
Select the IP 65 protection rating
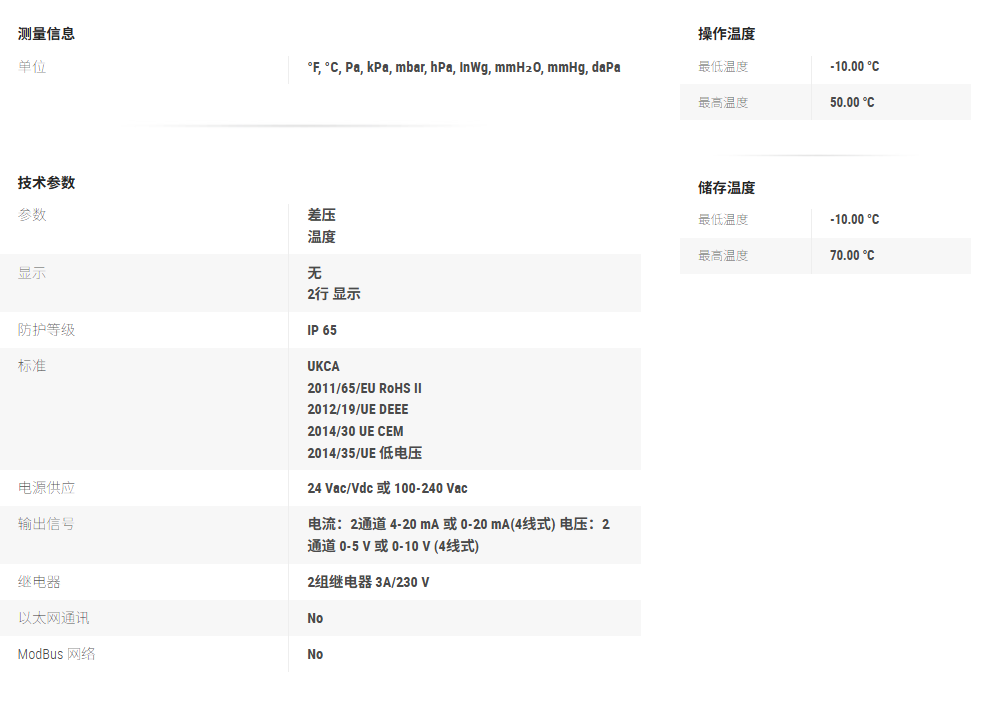(322, 330)
